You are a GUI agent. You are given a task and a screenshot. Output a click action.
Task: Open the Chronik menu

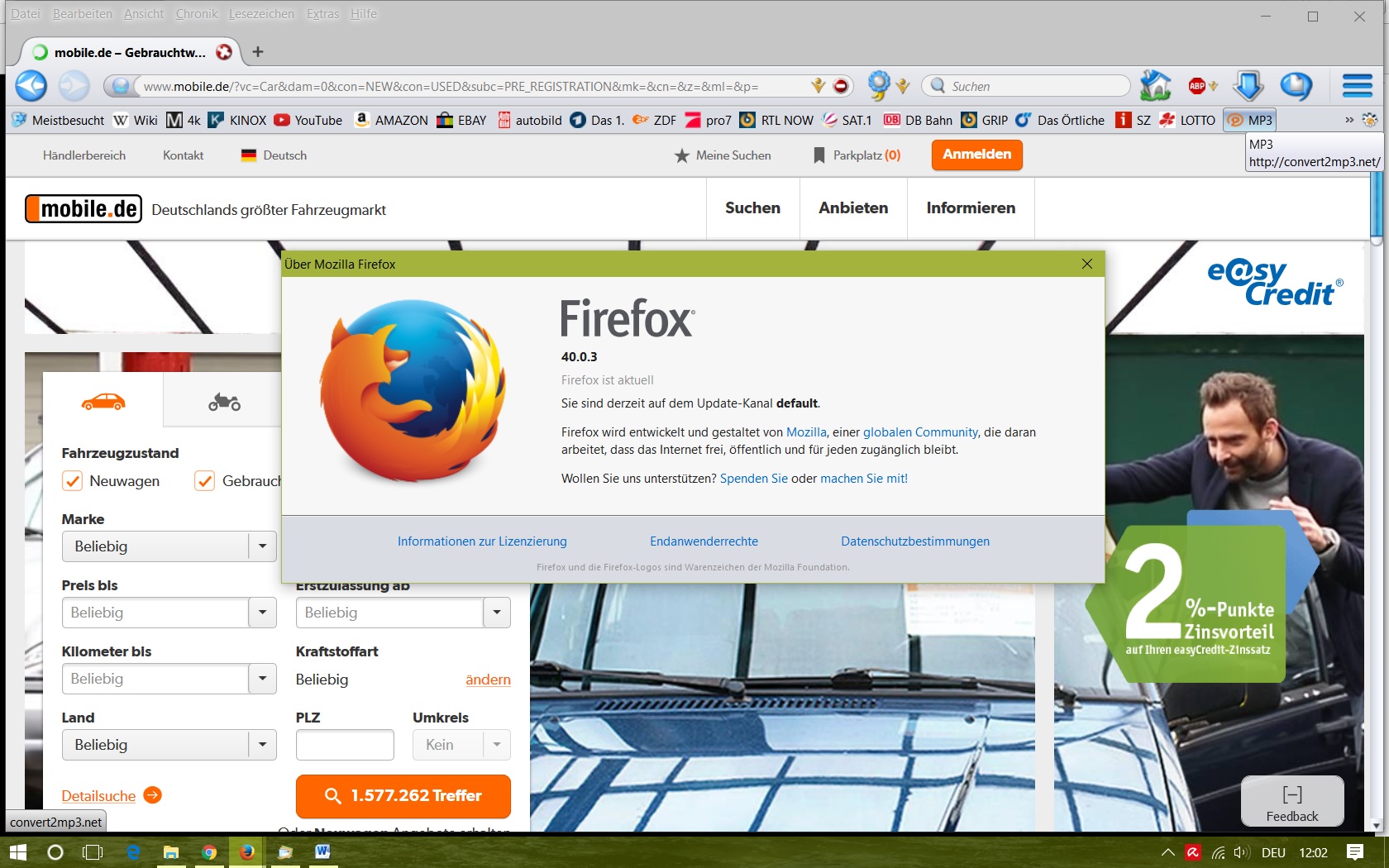[197, 14]
